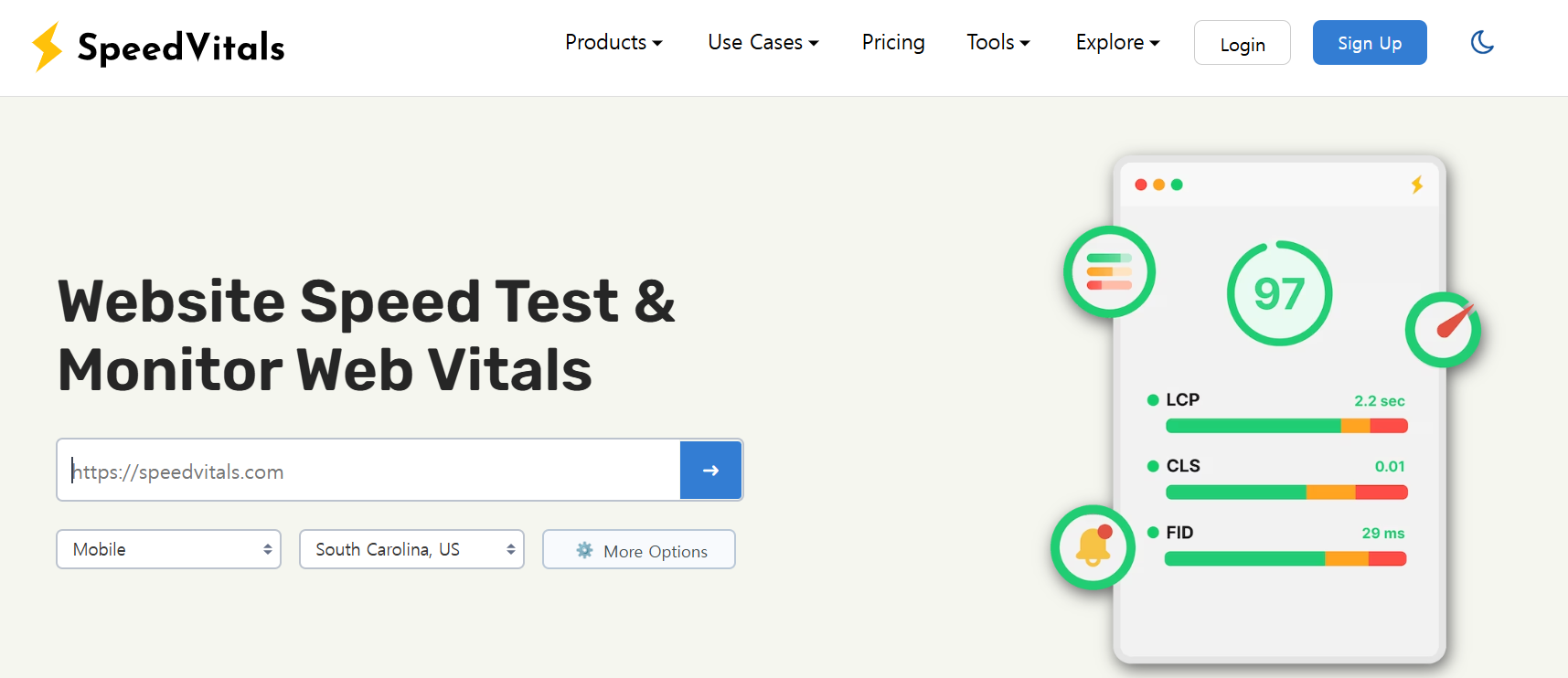1568x678 pixels.
Task: Go to the Pricing page
Action: point(893,43)
